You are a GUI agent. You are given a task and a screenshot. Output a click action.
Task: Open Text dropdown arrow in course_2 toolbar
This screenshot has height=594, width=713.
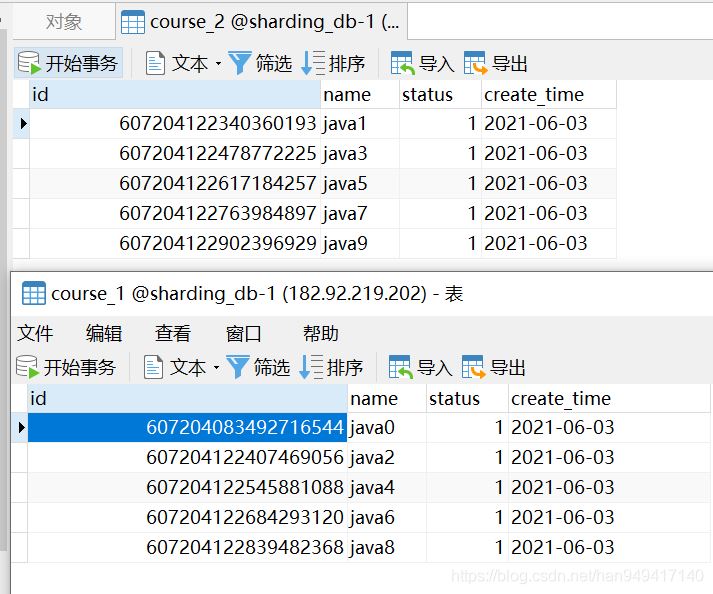coord(218,63)
